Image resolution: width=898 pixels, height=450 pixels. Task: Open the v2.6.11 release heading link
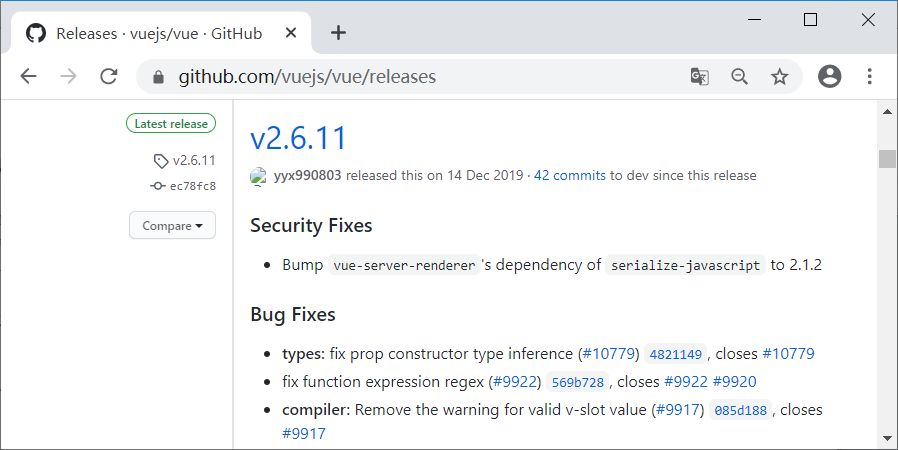tap(298, 139)
